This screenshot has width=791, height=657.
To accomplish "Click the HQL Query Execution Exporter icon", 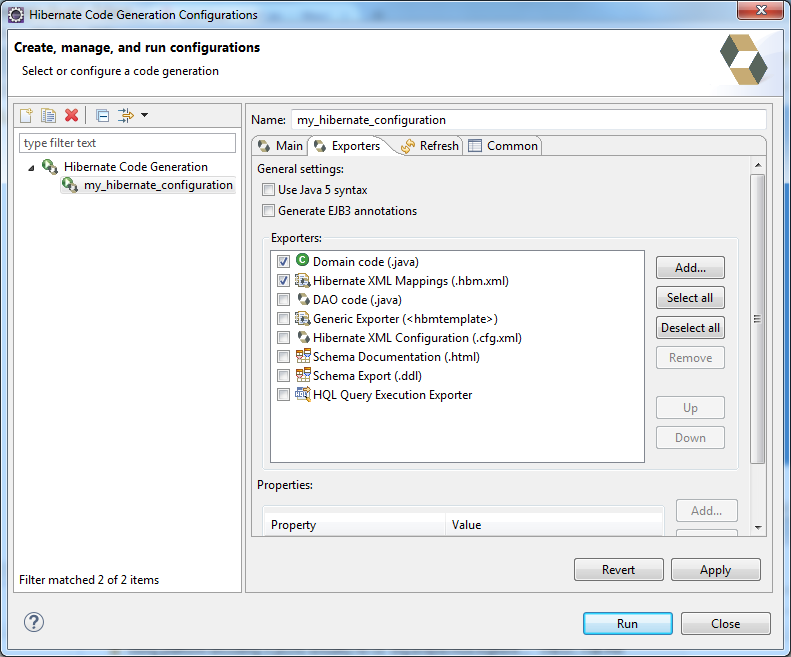I will pyautogui.click(x=303, y=394).
